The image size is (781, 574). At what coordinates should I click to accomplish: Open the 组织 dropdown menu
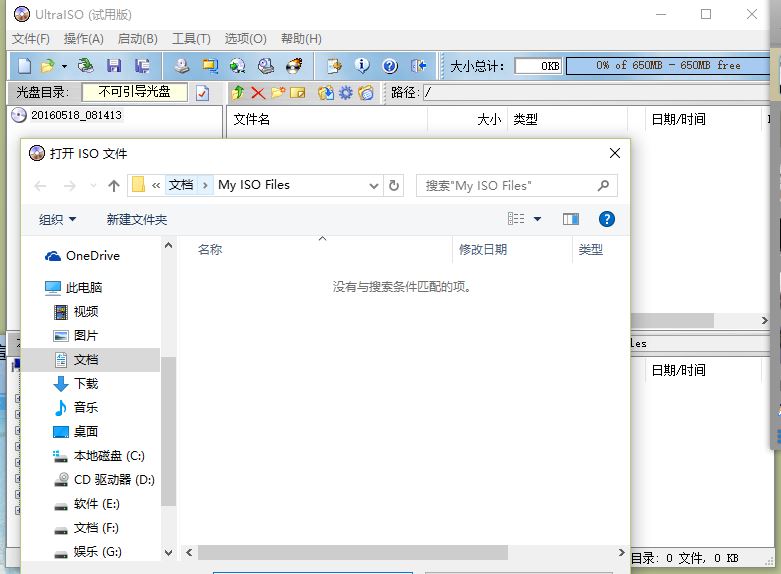(x=57, y=219)
